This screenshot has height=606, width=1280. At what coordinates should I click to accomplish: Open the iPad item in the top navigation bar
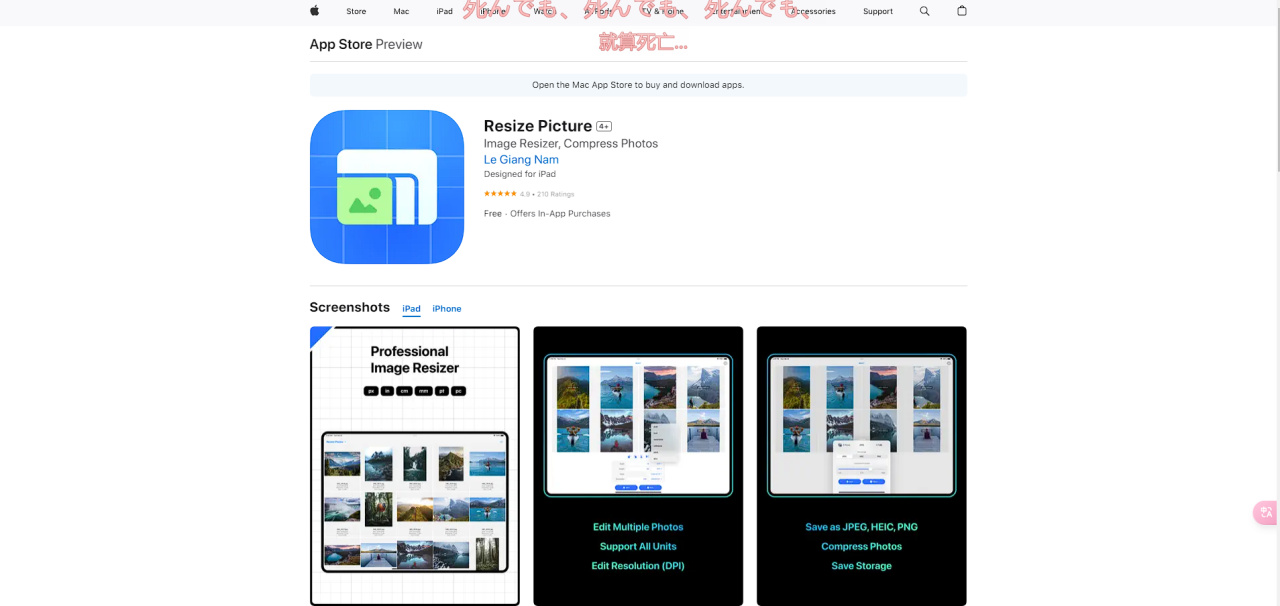[x=444, y=11]
